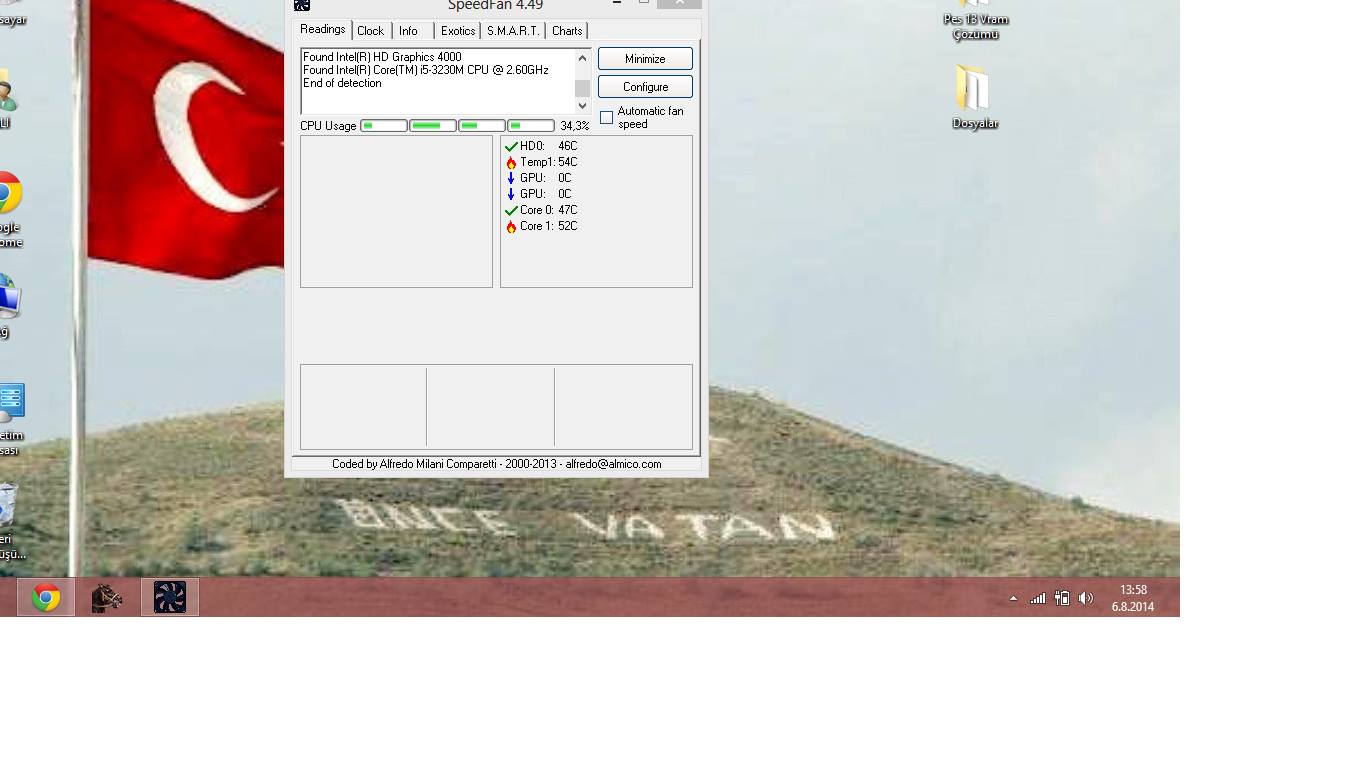Click the 'Coded by Alfredo Milani Comparetti' status bar
This screenshot has height=768, width=1366.
[497, 464]
